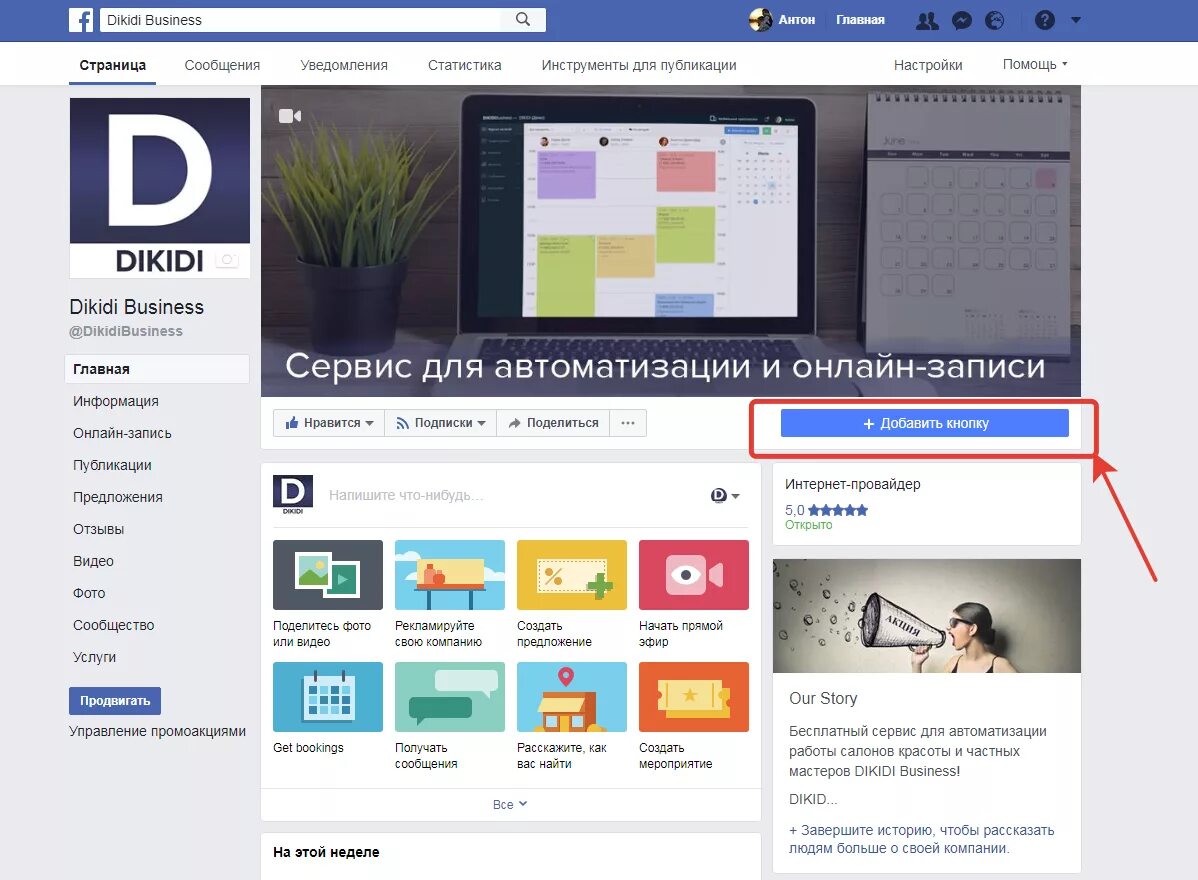Click Антон name in top bar

797,20
